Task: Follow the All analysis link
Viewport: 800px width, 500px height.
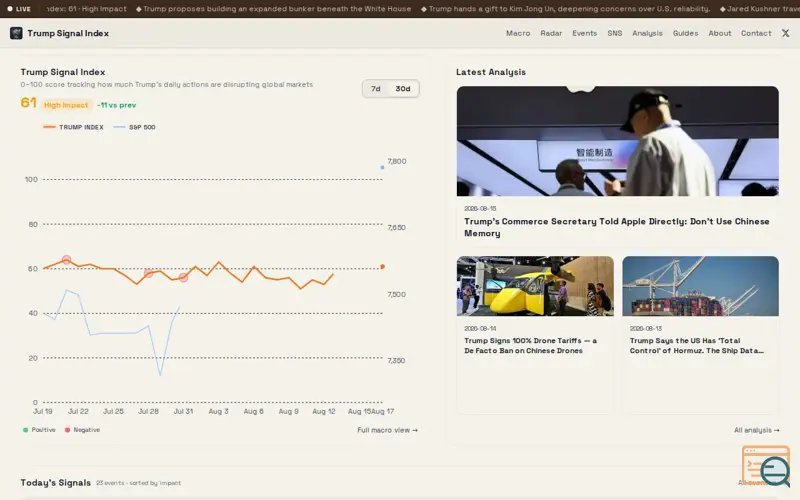Action: [756, 430]
